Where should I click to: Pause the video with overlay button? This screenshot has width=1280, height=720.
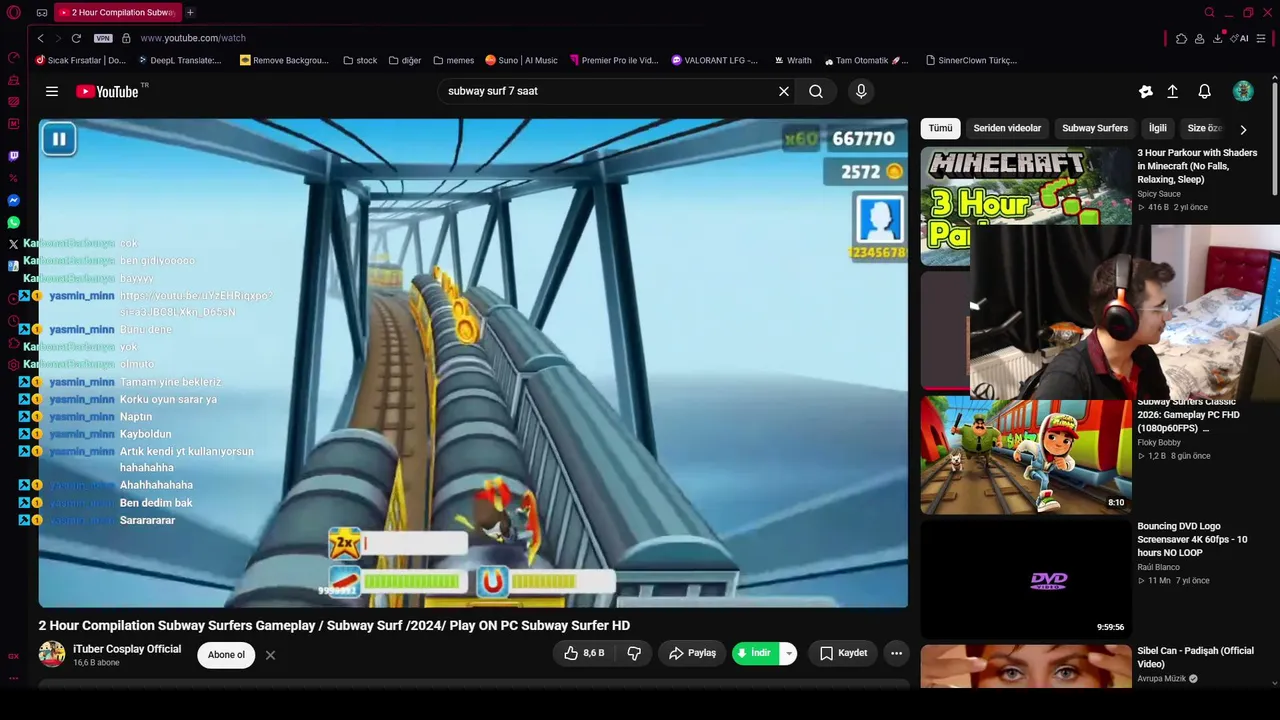[59, 139]
